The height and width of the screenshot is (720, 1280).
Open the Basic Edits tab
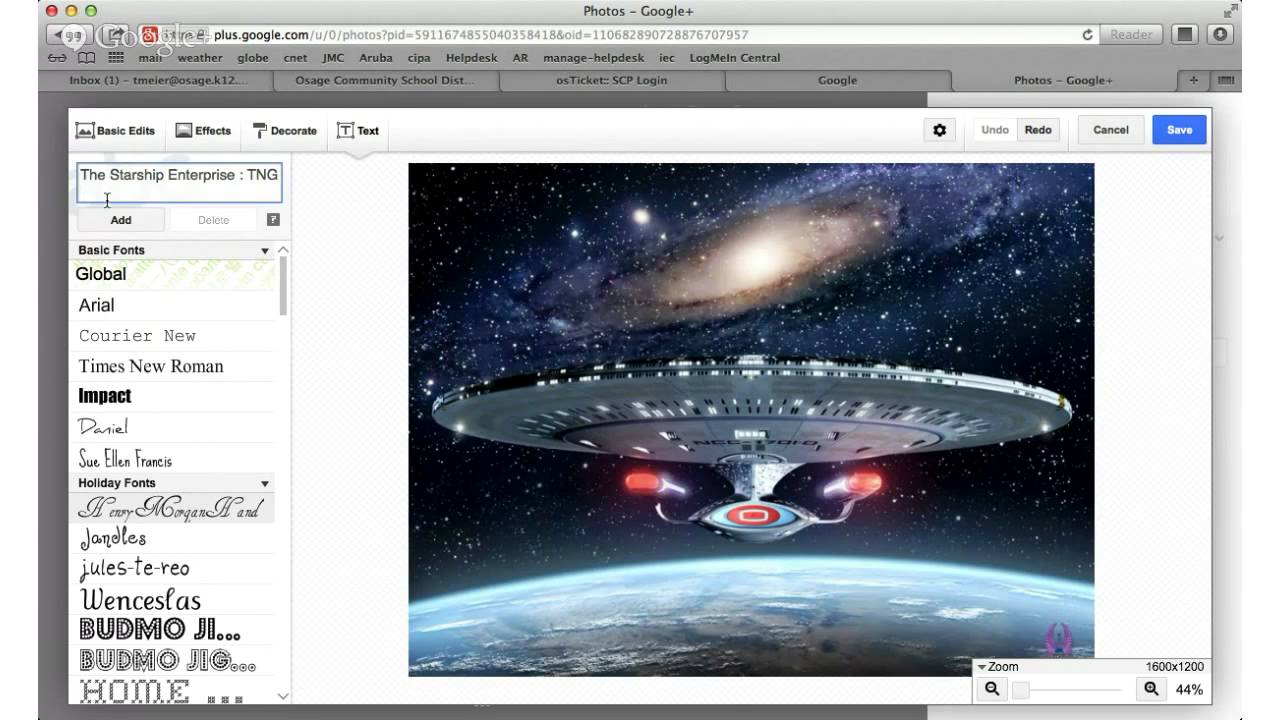tap(116, 130)
